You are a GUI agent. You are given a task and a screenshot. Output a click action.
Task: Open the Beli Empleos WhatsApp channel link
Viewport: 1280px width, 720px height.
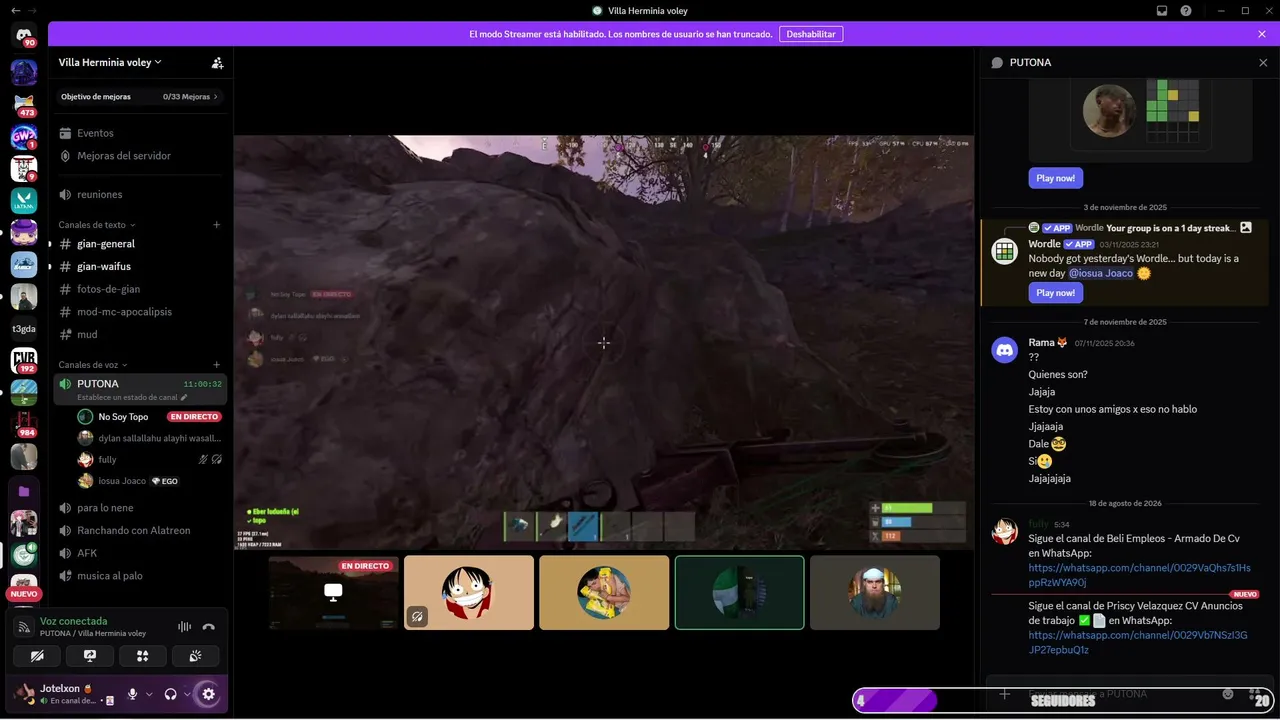(1139, 575)
